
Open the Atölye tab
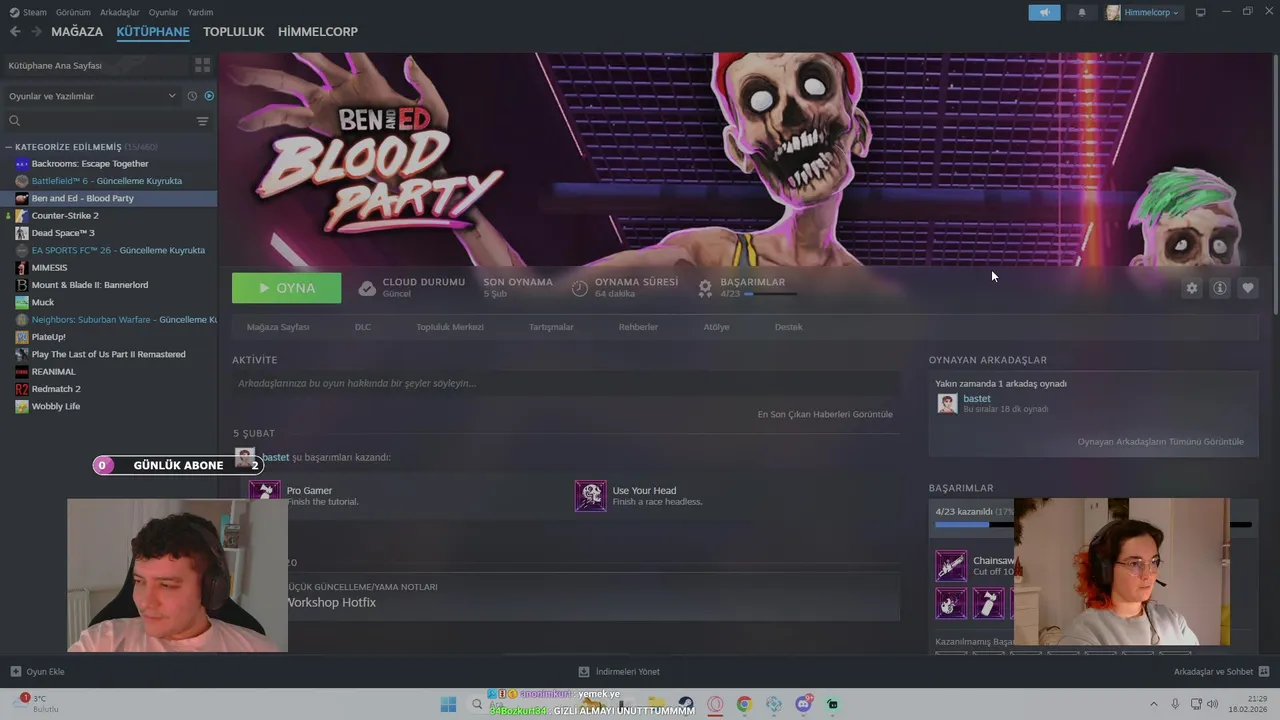click(x=716, y=327)
